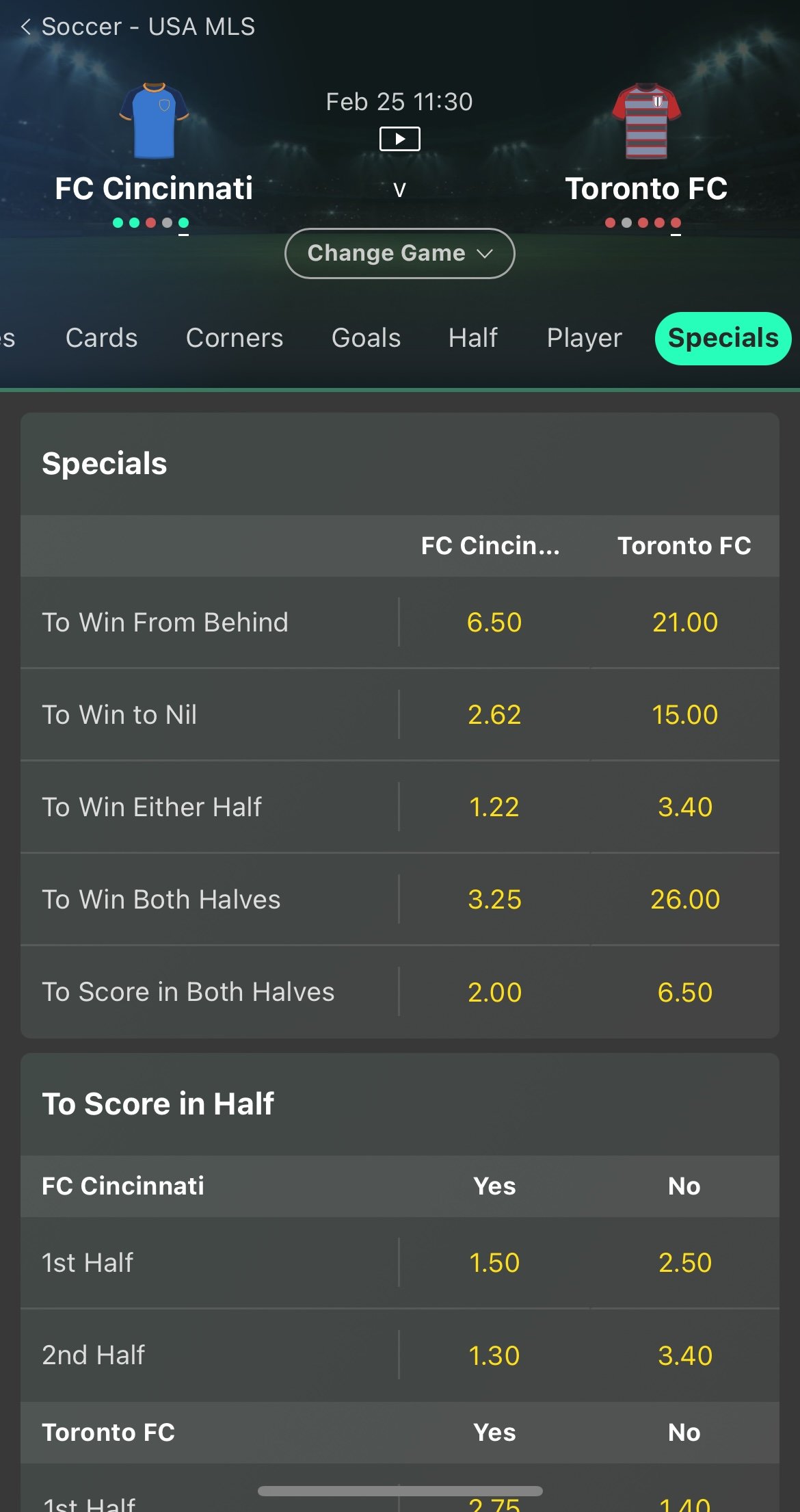
Task: Switch to the Cards tab
Action: (101, 338)
